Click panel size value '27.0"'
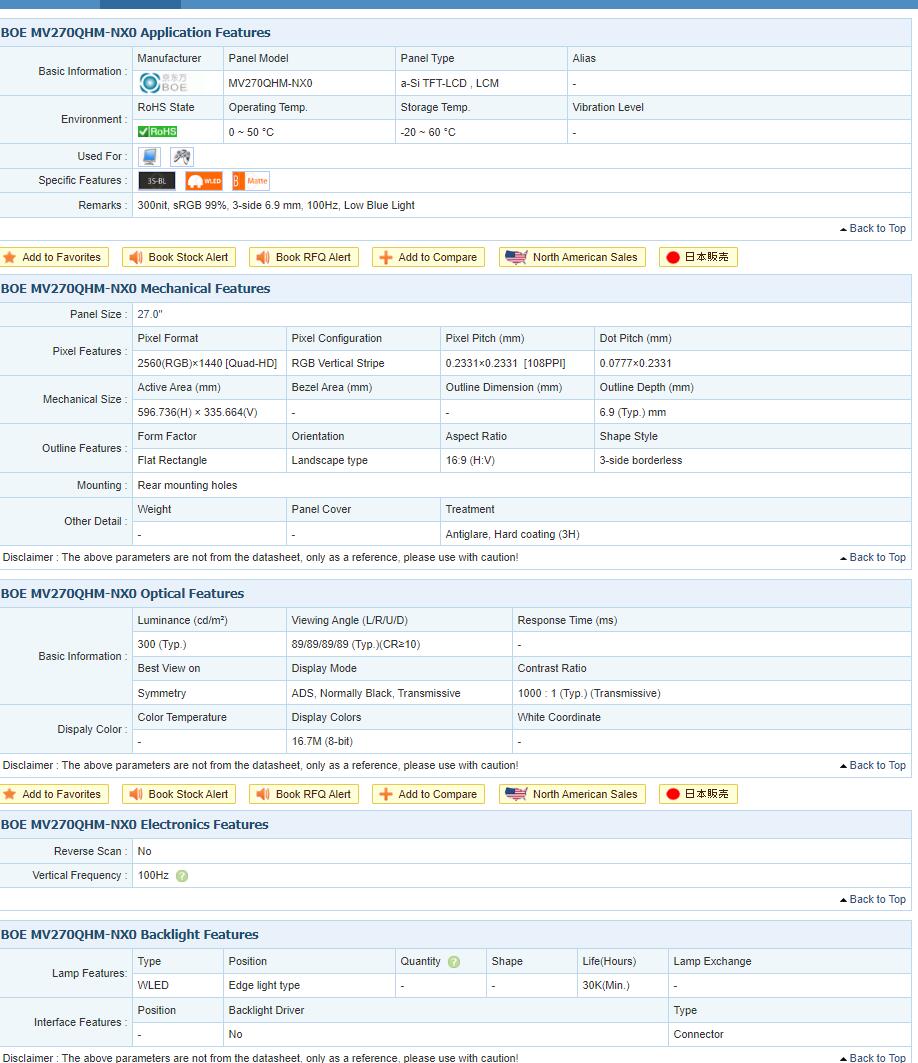 click(x=150, y=315)
